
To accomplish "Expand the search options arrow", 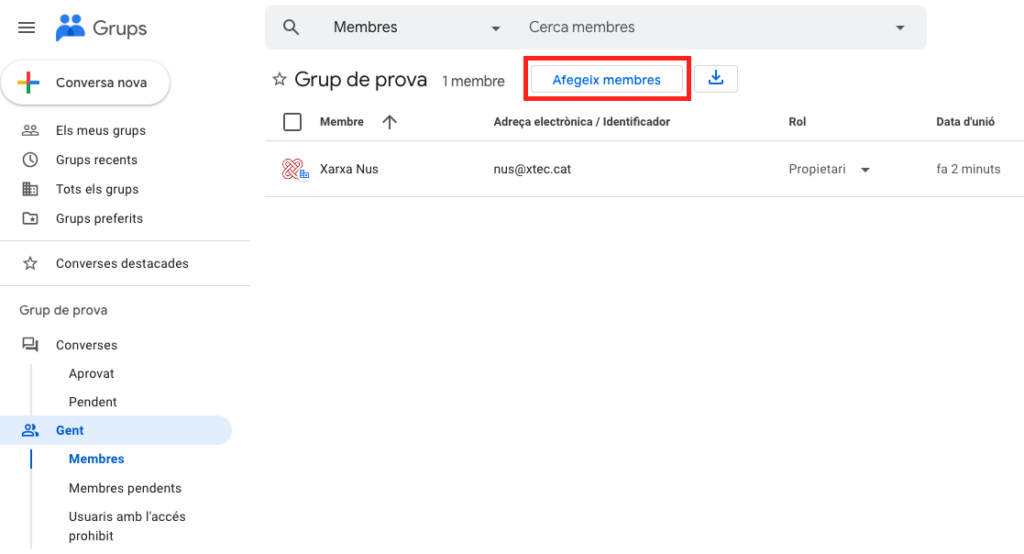I will point(900,28).
